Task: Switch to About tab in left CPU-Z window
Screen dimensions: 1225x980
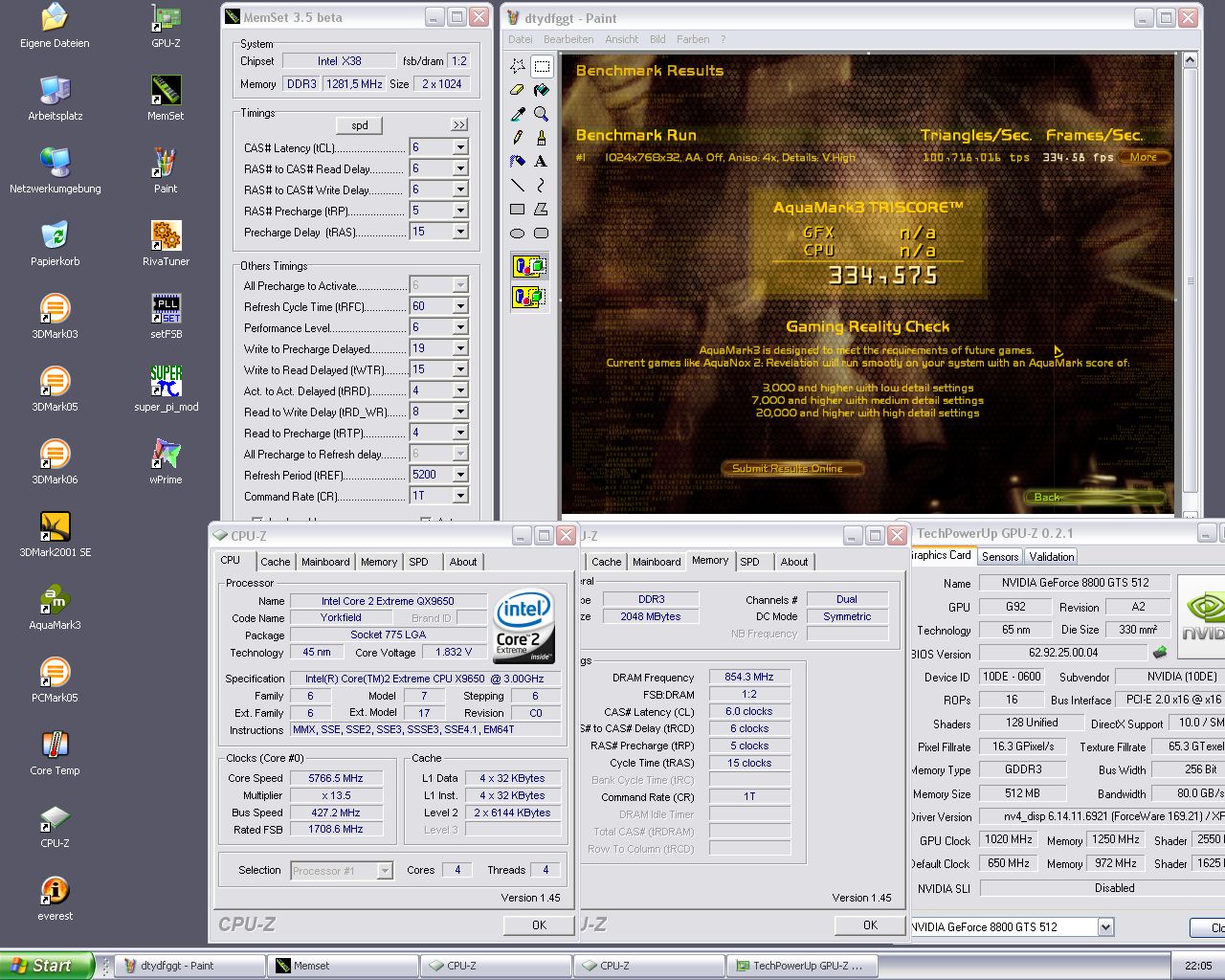Action: pyautogui.click(x=463, y=562)
